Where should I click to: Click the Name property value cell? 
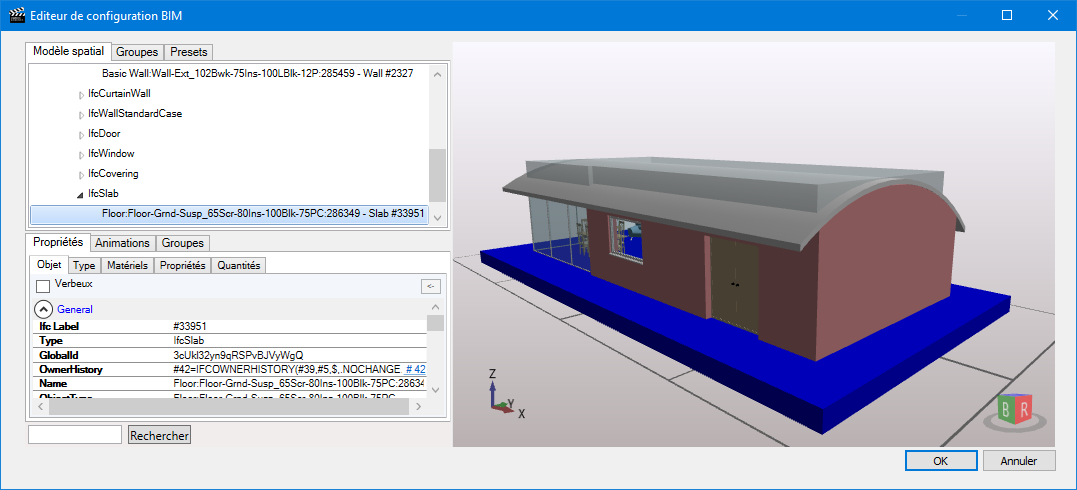(299, 383)
